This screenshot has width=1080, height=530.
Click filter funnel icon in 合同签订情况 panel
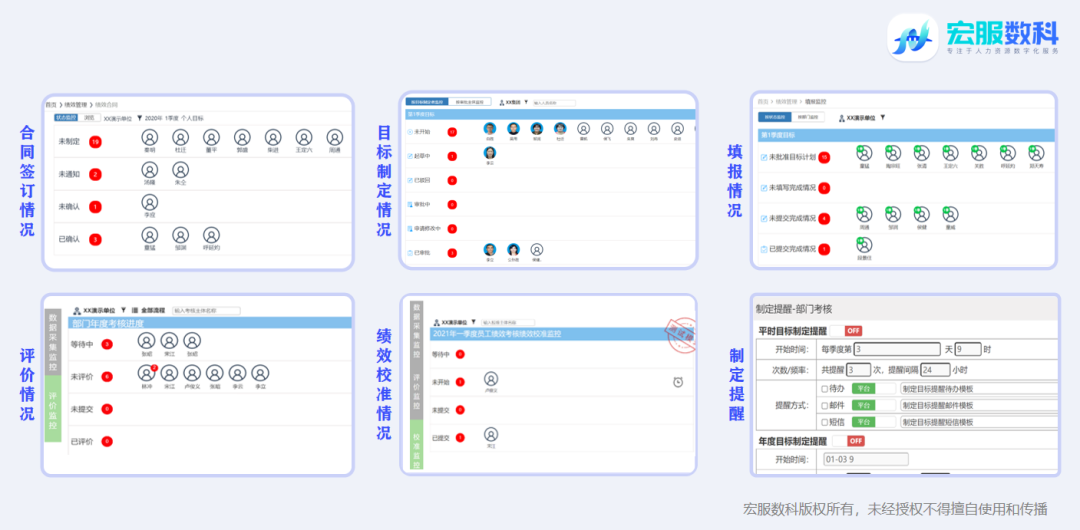pos(140,118)
